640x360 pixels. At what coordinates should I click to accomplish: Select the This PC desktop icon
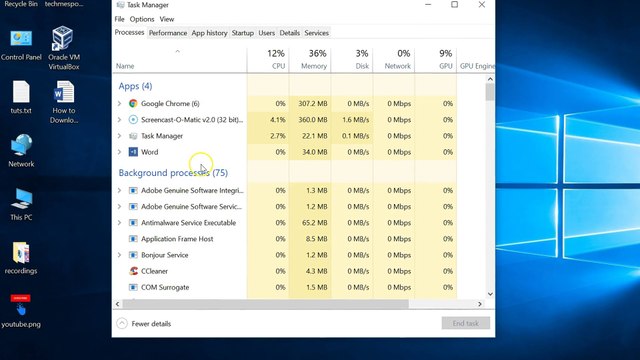21,204
